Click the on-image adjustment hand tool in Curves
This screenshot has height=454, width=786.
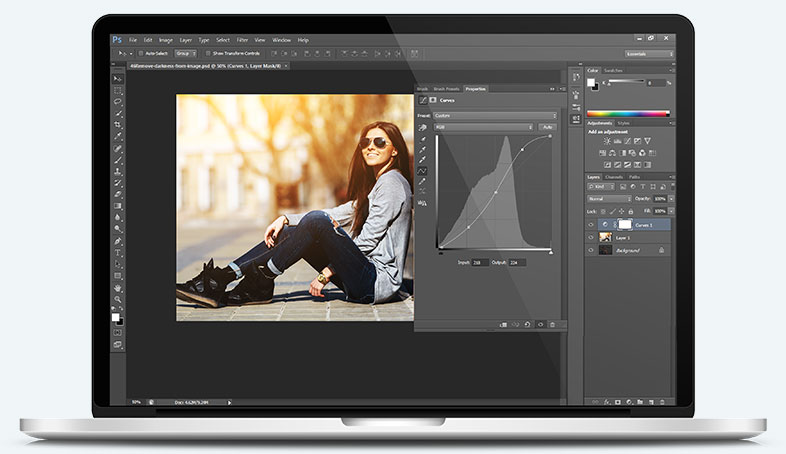point(423,128)
